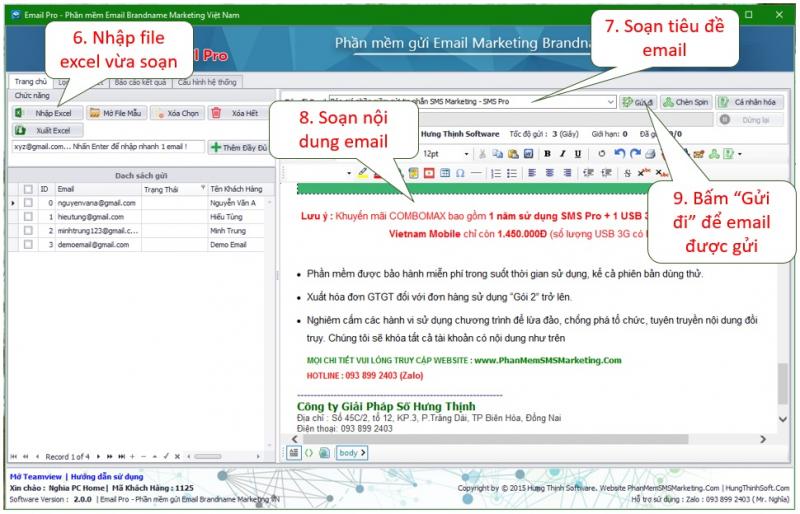Click the Undo arrow icon

619,154
